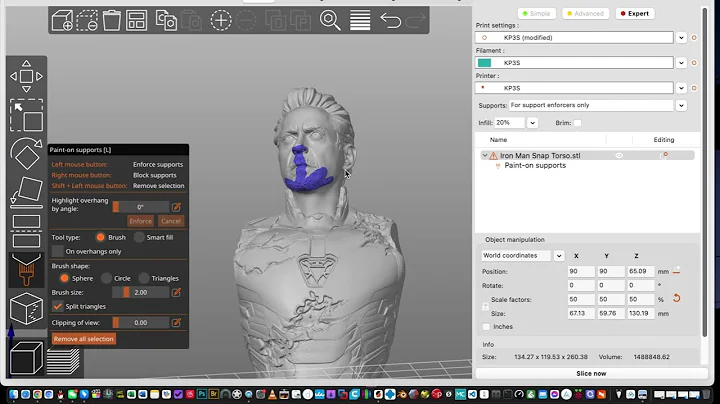Screen dimensions: 720x404
Task: Click the right panel vertical scrollbar
Action: tap(704, 172)
